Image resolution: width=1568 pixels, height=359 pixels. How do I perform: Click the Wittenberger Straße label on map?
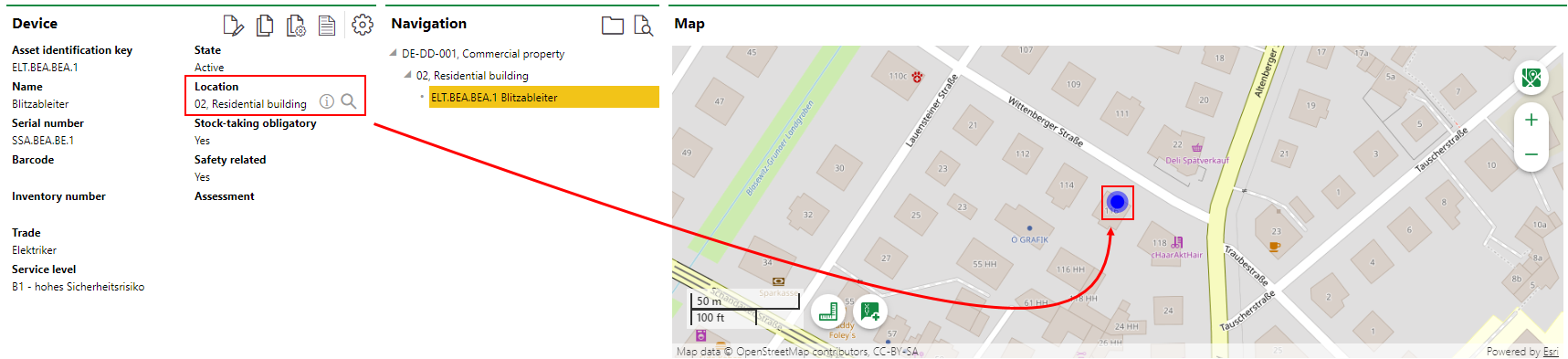point(1046,121)
